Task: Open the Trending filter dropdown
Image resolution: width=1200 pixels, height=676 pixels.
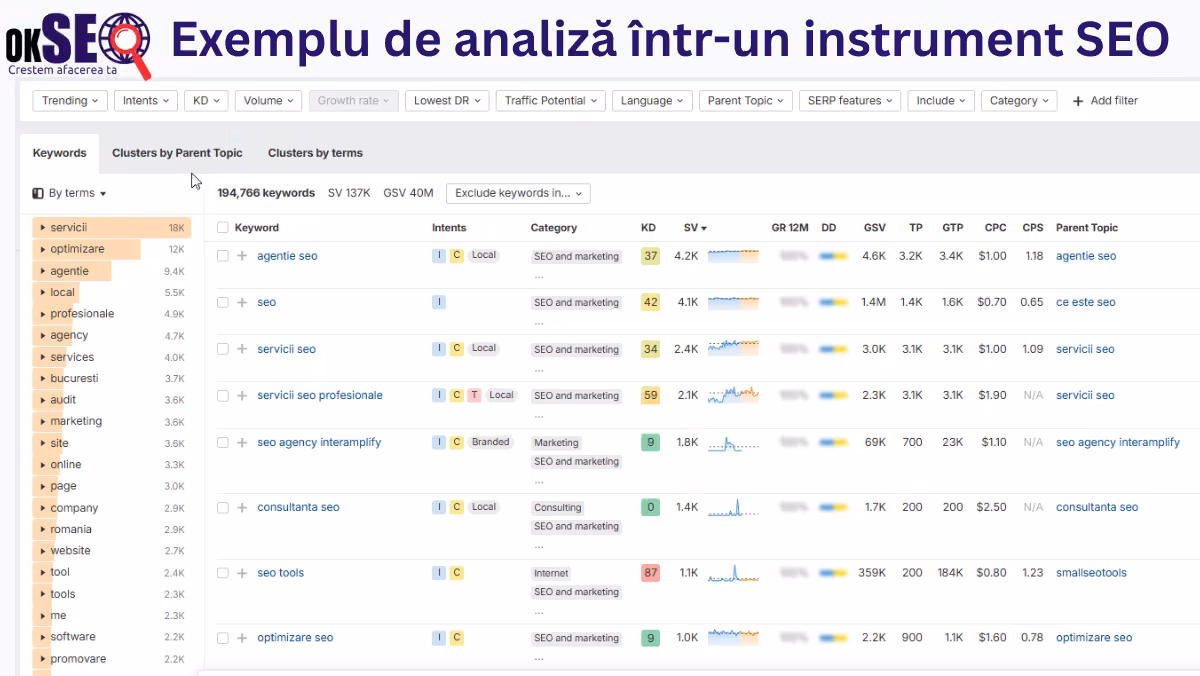Action: point(71,101)
